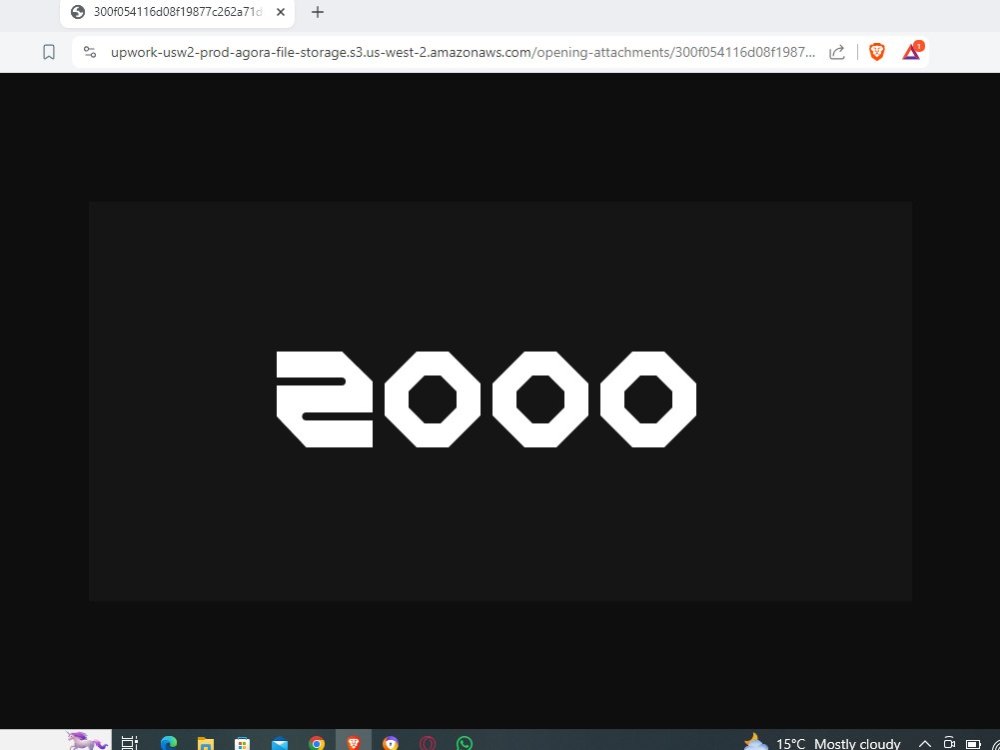
Task: Open a new browser tab
Action: coord(317,12)
